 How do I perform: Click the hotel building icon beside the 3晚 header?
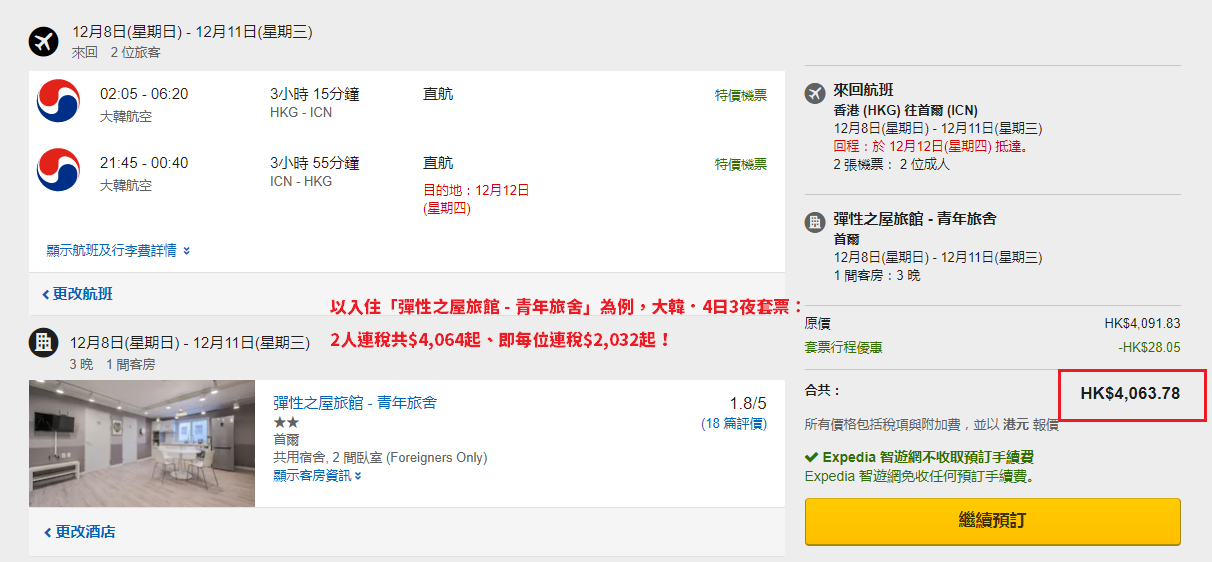[44, 342]
